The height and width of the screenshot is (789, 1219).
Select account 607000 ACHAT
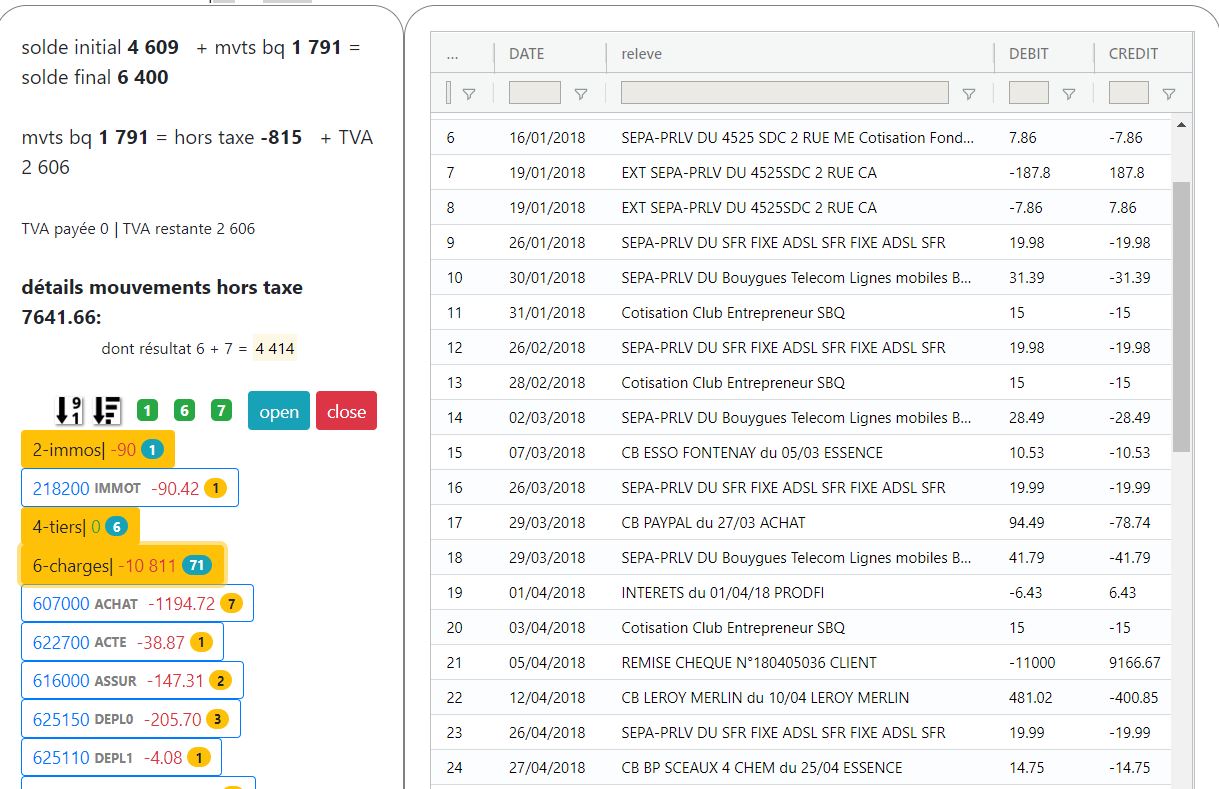[137, 603]
